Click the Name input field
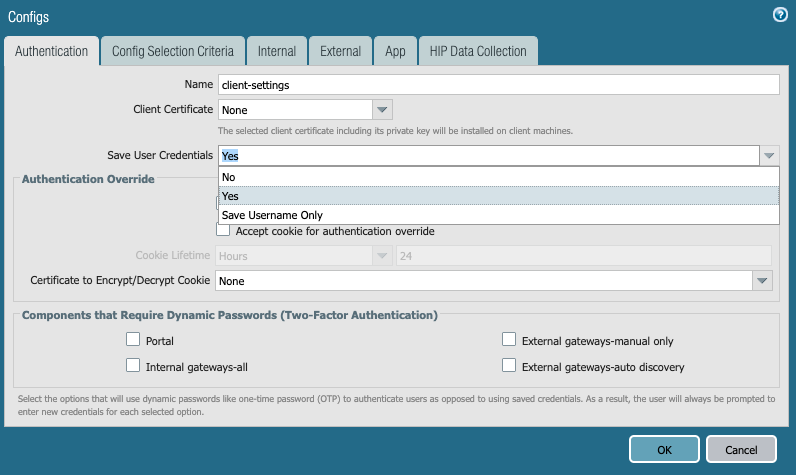The width and height of the screenshot is (796, 475). click(498, 85)
